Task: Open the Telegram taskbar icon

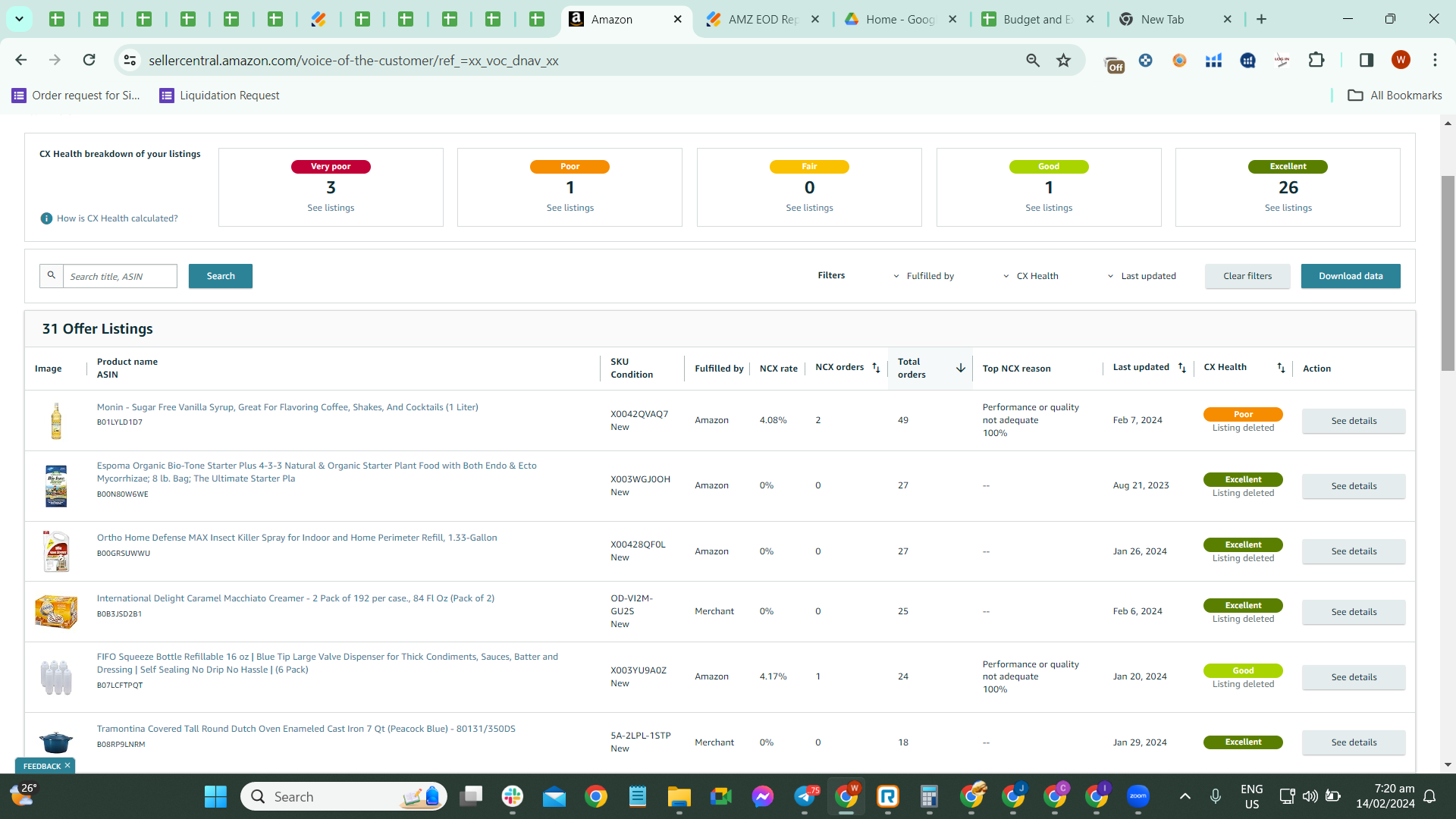Action: [x=805, y=796]
